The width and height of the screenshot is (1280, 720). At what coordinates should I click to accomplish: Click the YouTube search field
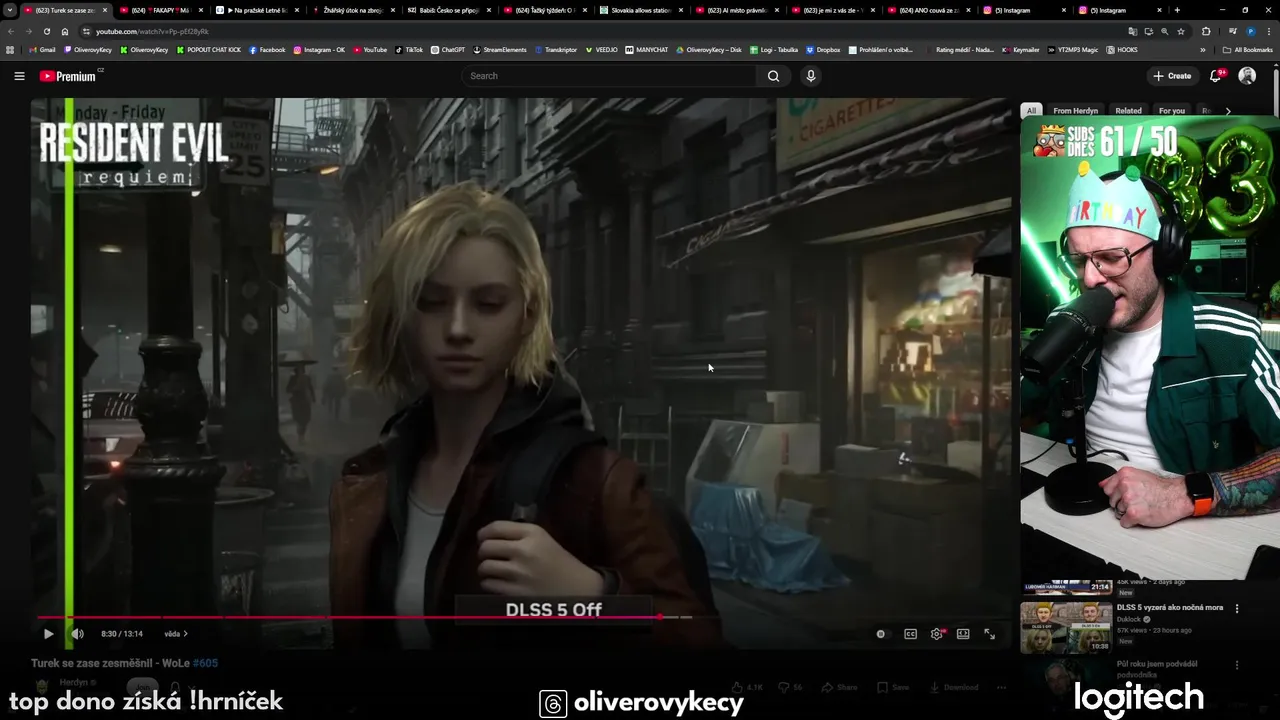click(610, 76)
